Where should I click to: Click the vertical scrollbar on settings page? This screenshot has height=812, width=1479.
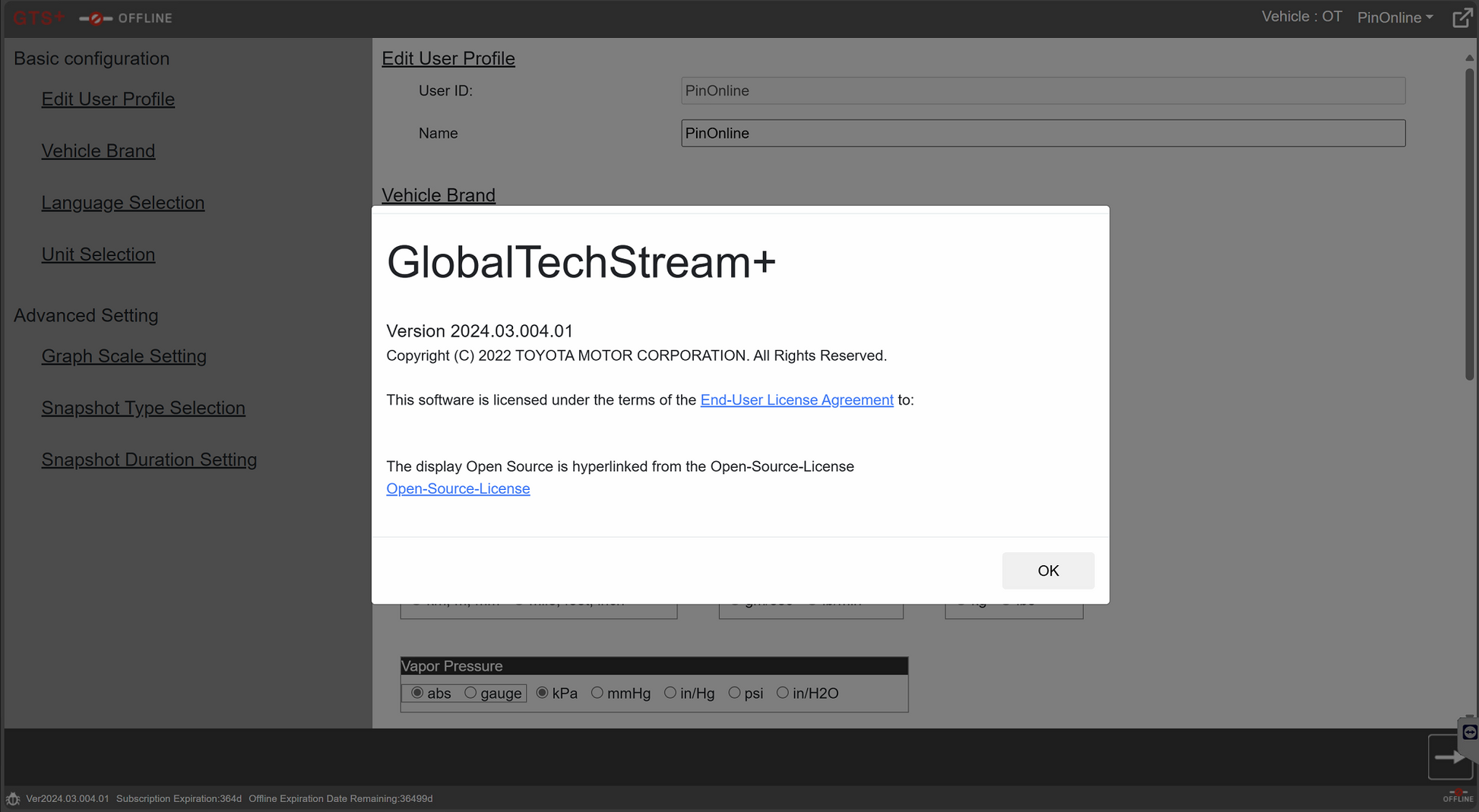(1469, 224)
